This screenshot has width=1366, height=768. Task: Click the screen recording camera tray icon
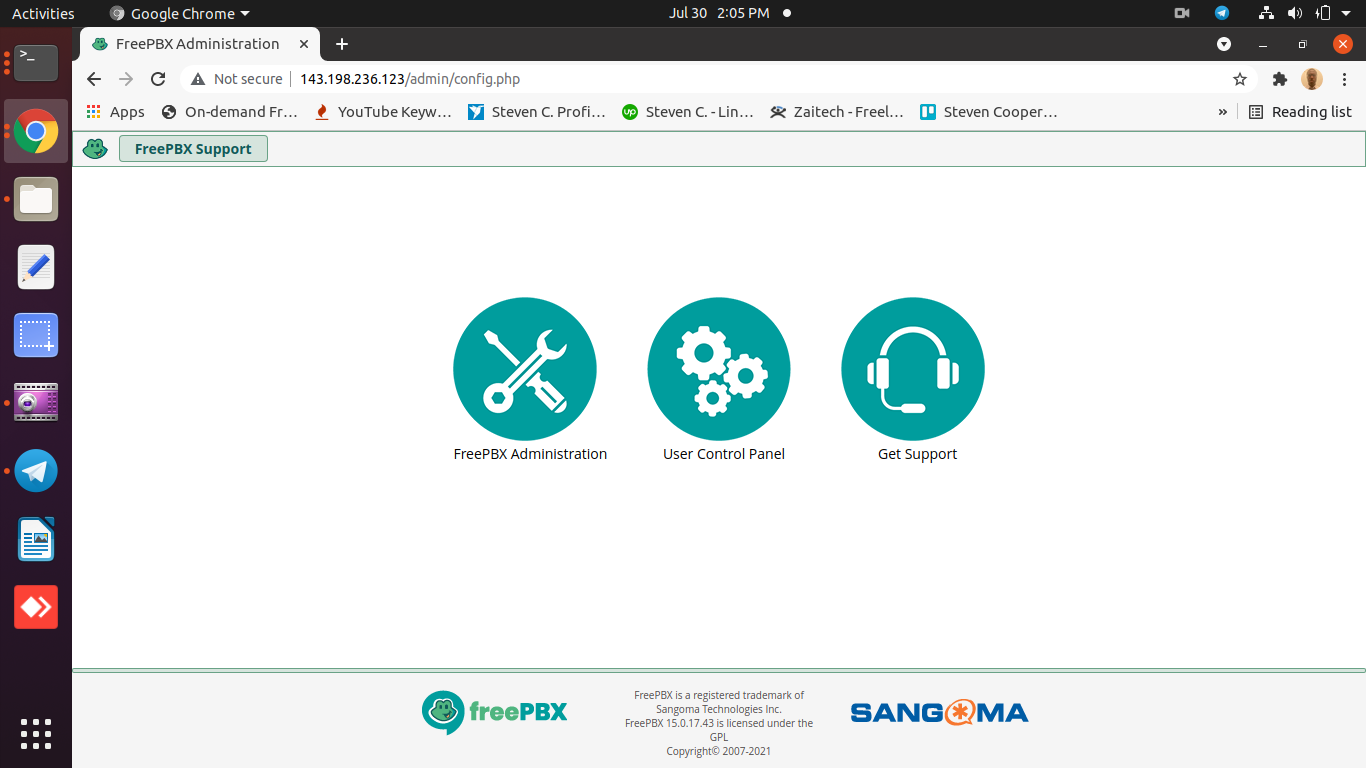tap(1182, 13)
